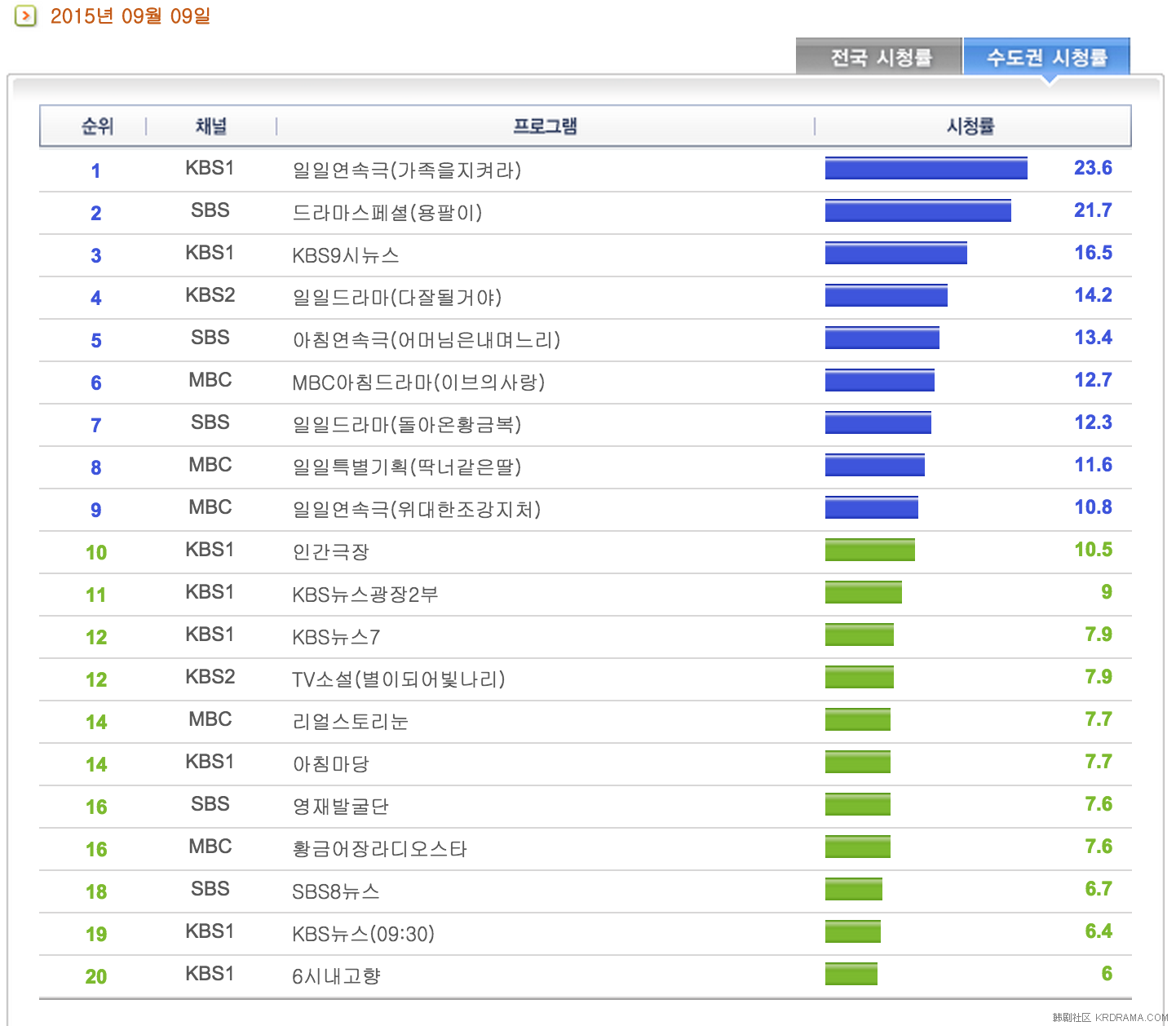Click program 드라마스페셜(용팔이)

(x=387, y=212)
